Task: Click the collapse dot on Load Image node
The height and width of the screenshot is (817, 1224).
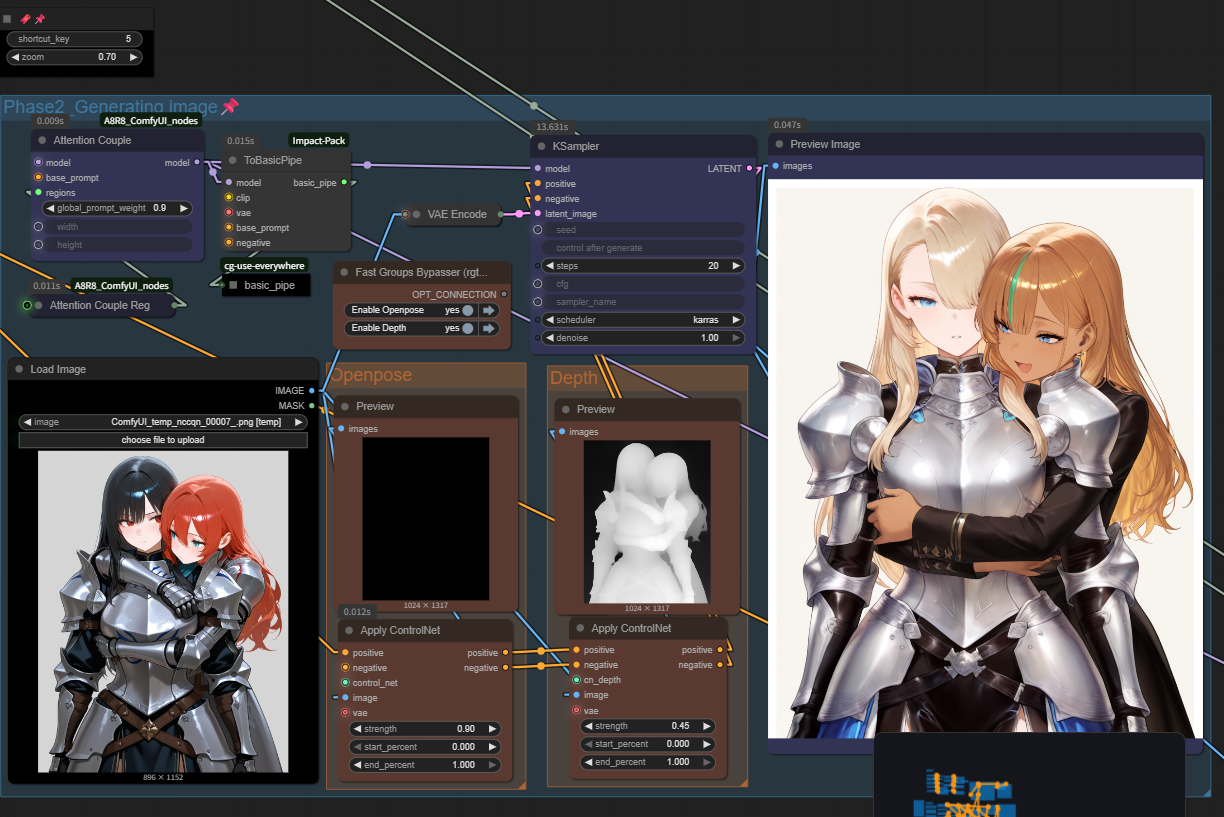Action: click(x=19, y=369)
